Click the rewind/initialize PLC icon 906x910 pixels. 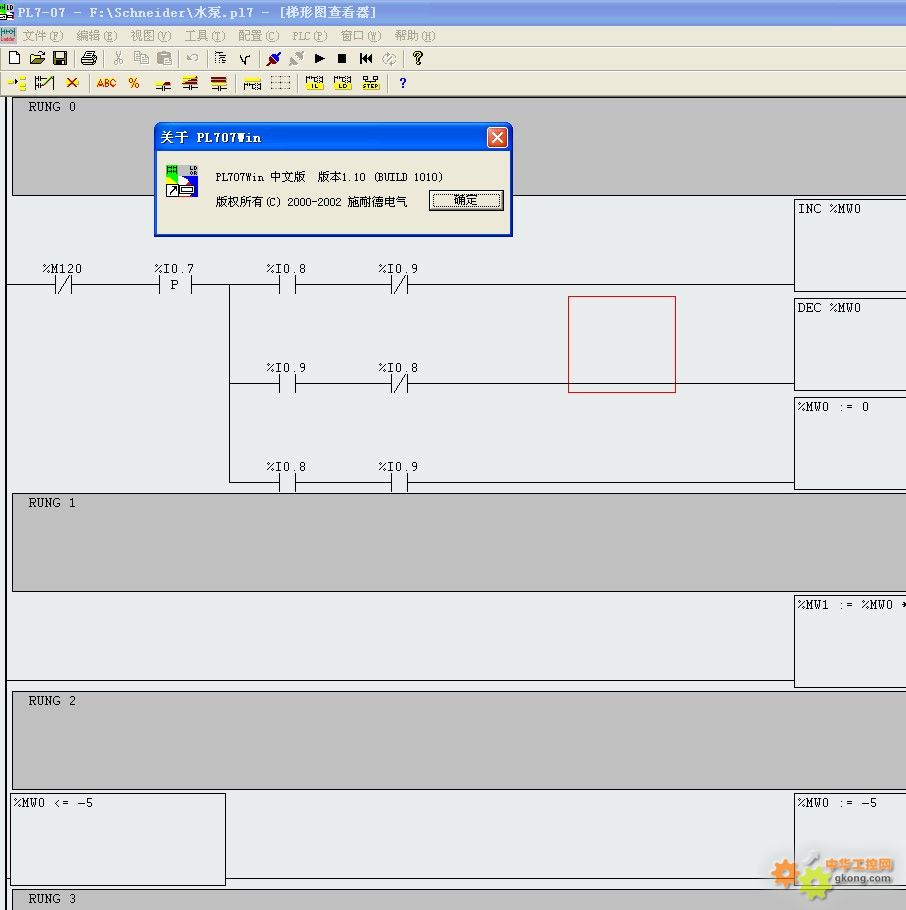[x=366, y=58]
